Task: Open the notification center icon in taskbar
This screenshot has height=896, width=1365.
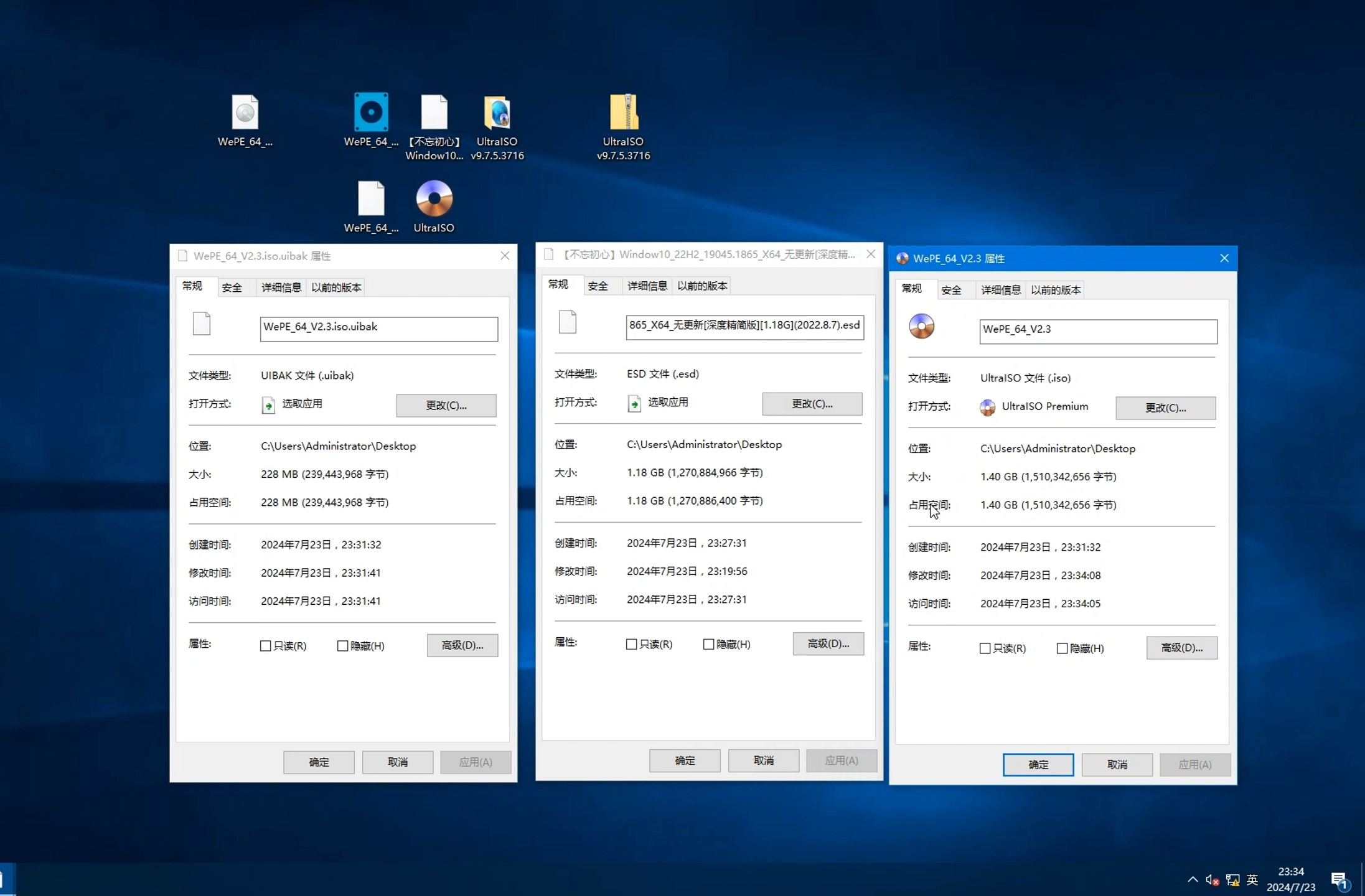Action: tap(1339, 880)
